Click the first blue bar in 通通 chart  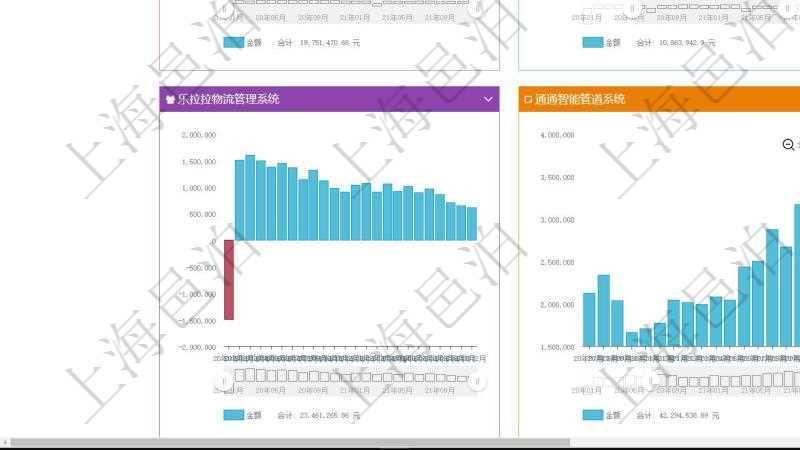point(589,320)
